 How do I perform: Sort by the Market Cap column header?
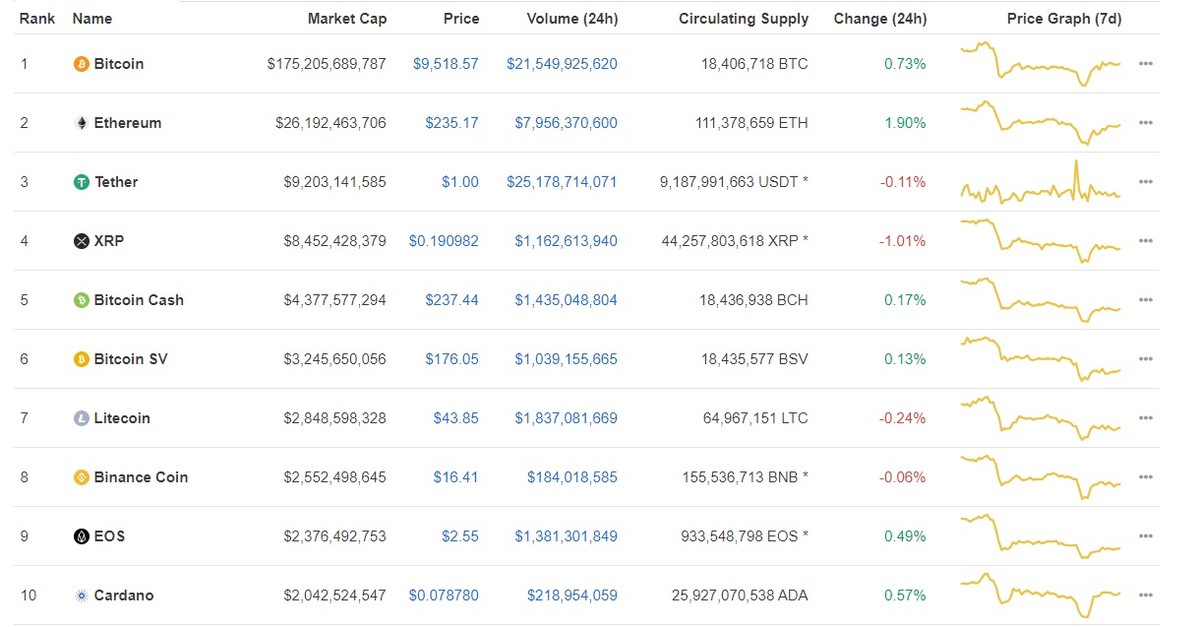point(347,18)
